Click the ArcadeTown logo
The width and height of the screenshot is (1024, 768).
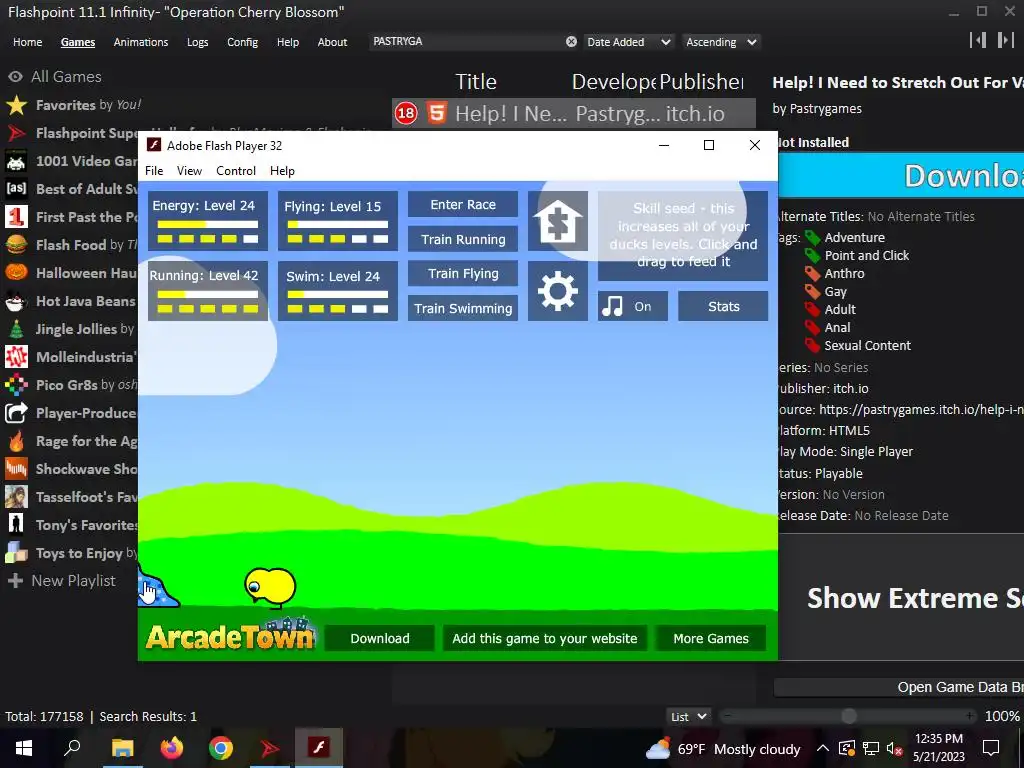tap(231, 634)
